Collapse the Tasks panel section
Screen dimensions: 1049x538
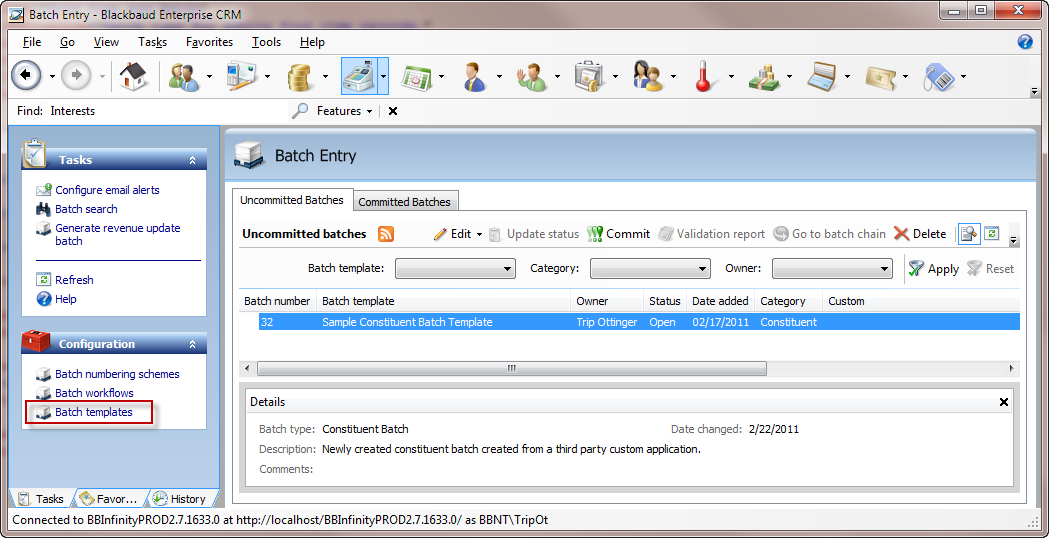click(x=192, y=160)
